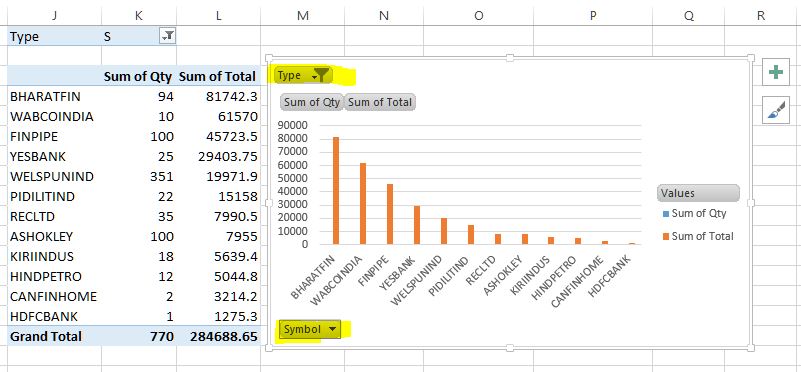Viewport: 801px width, 372px height.
Task: Click the HDFCBANK category label on chart axis
Action: pyautogui.click(x=610, y=275)
